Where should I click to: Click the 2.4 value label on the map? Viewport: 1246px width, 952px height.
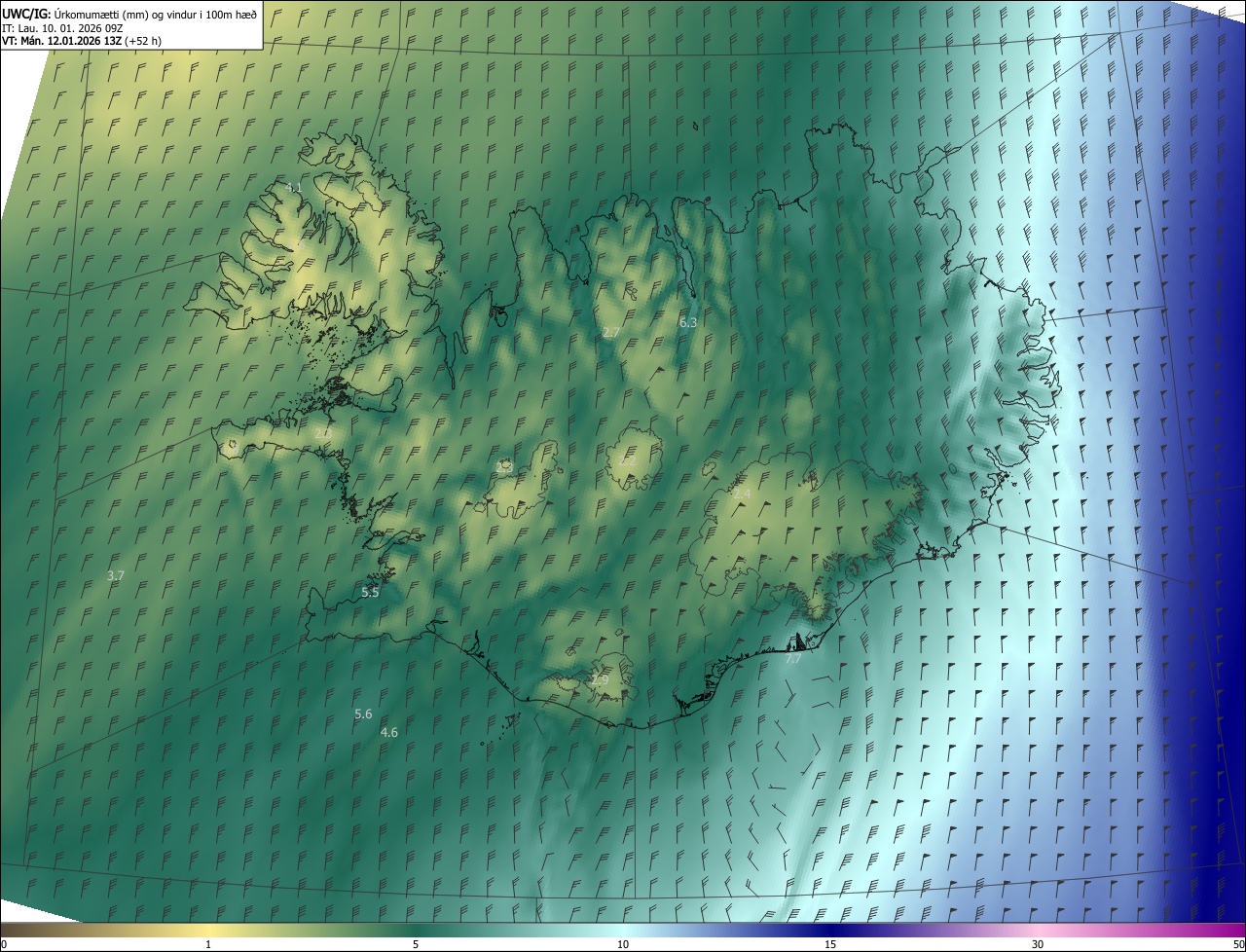coord(742,494)
